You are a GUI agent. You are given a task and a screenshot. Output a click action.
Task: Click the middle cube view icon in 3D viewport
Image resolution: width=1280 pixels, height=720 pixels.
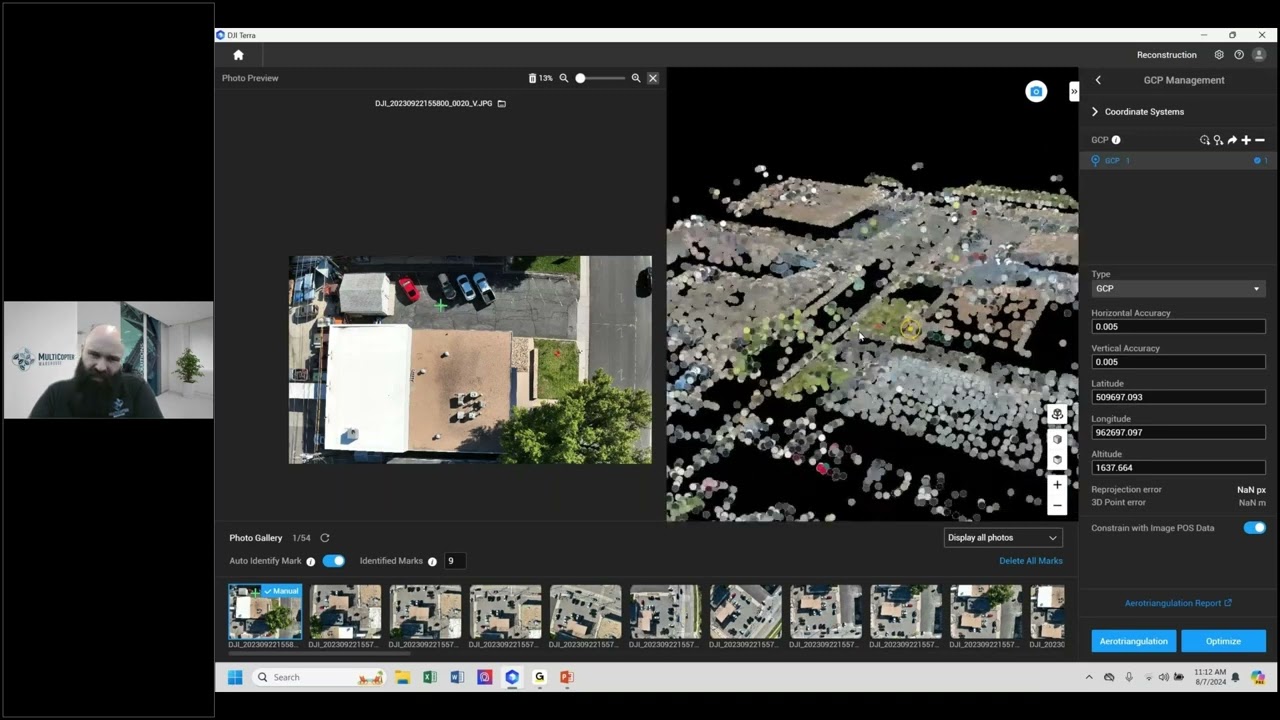pyautogui.click(x=1057, y=439)
